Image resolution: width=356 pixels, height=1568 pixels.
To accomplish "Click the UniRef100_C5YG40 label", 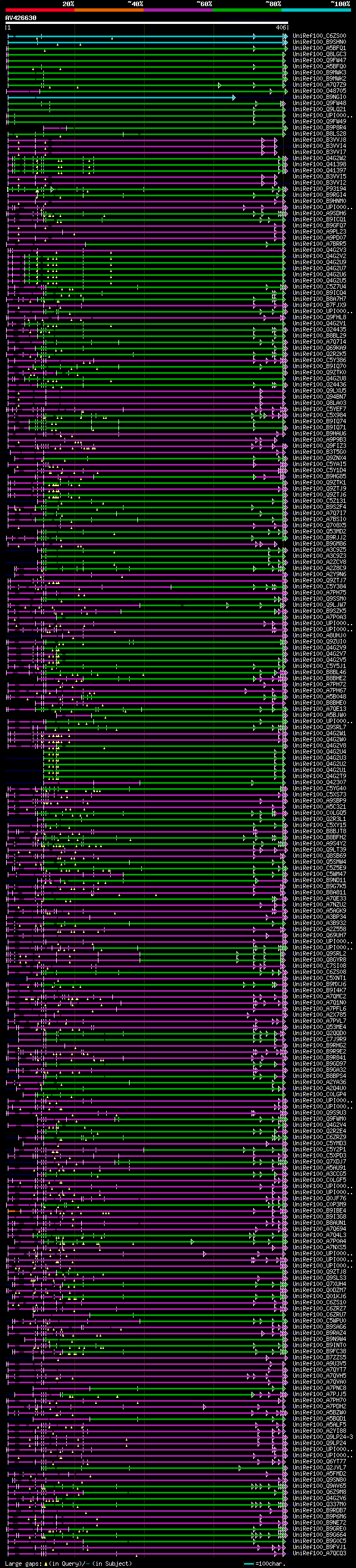I will pyautogui.click(x=319, y=789).
